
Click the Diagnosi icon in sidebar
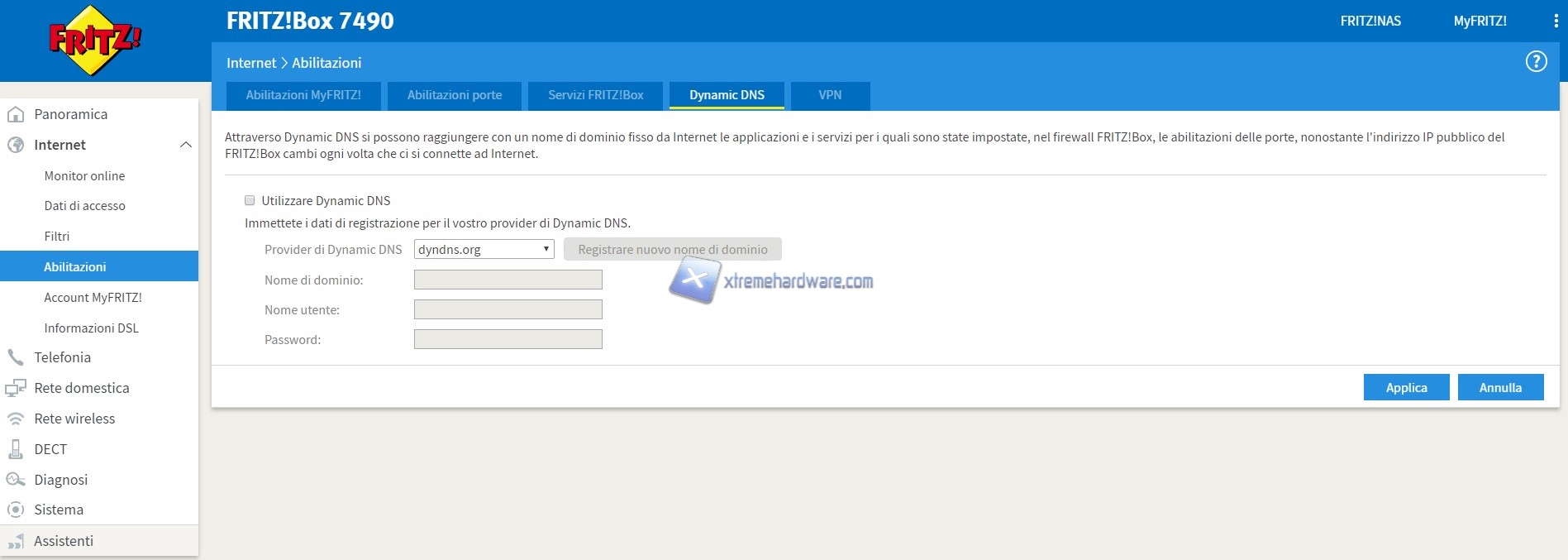(16, 480)
